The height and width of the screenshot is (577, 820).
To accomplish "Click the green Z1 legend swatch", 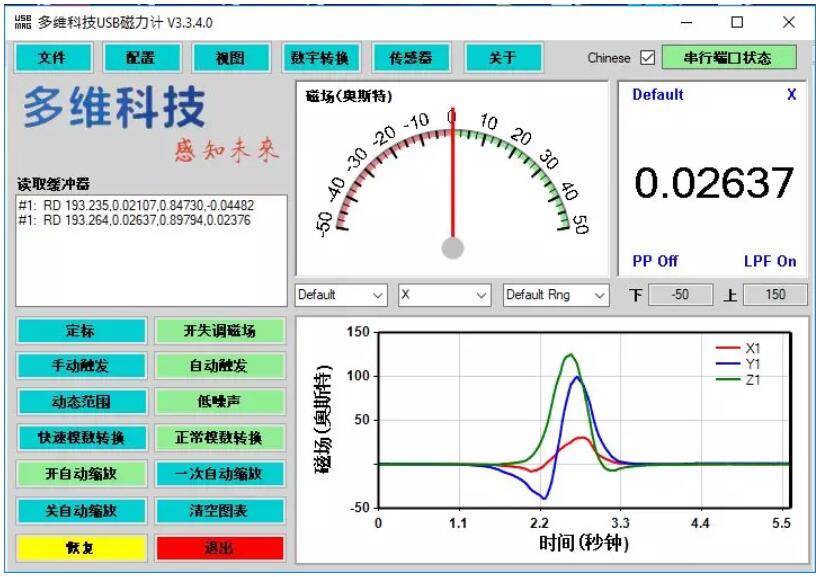I will click(x=728, y=379).
